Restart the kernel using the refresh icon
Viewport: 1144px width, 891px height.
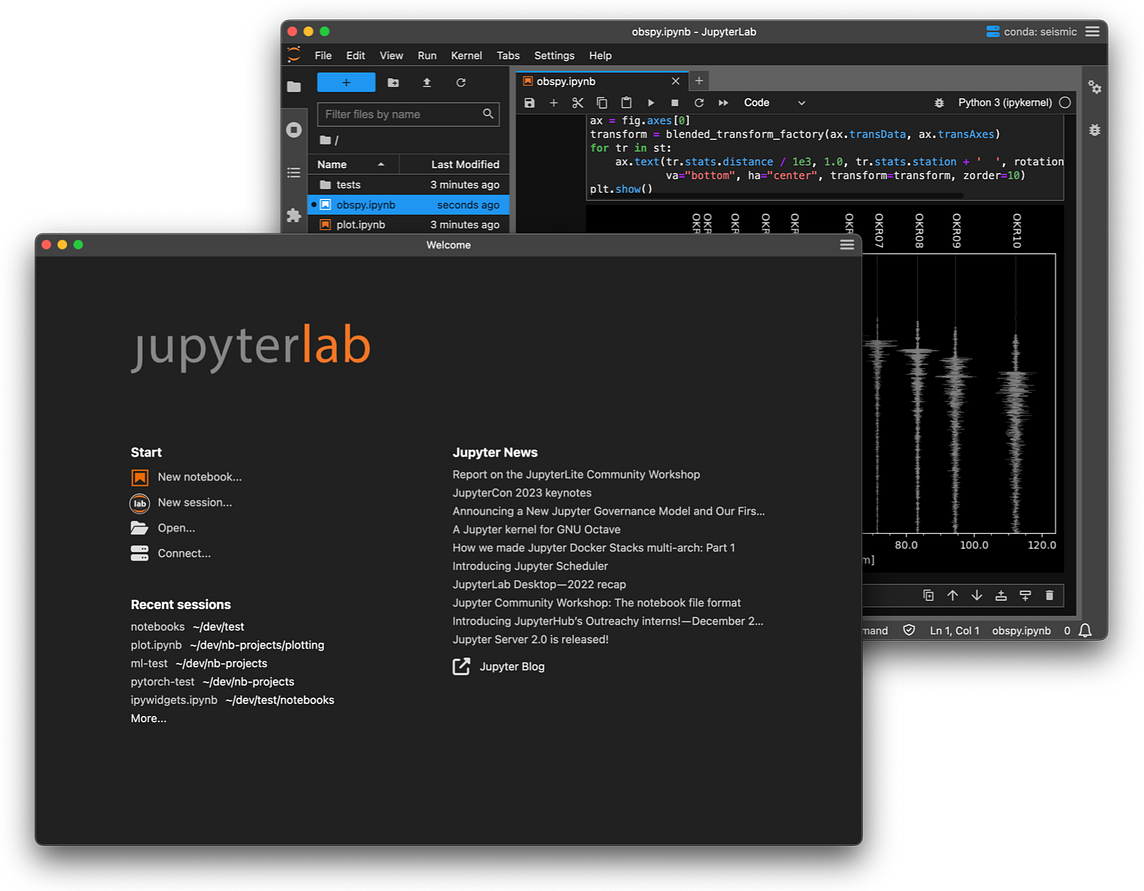click(698, 102)
